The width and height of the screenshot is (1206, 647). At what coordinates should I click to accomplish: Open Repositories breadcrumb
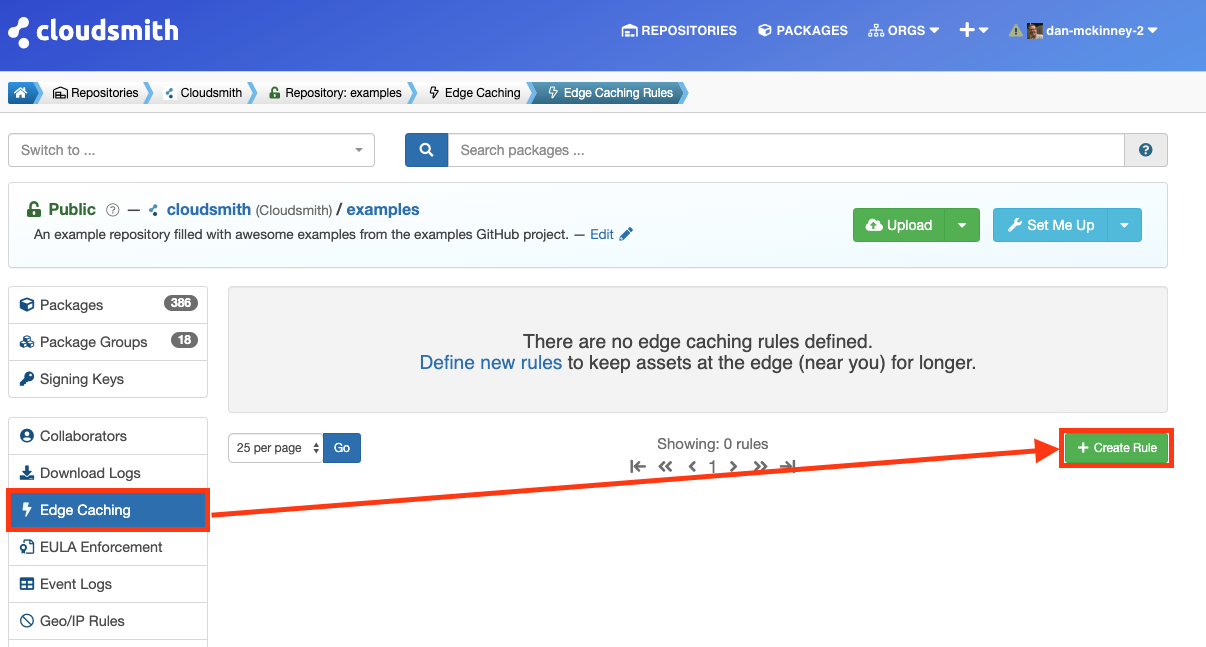(x=96, y=93)
